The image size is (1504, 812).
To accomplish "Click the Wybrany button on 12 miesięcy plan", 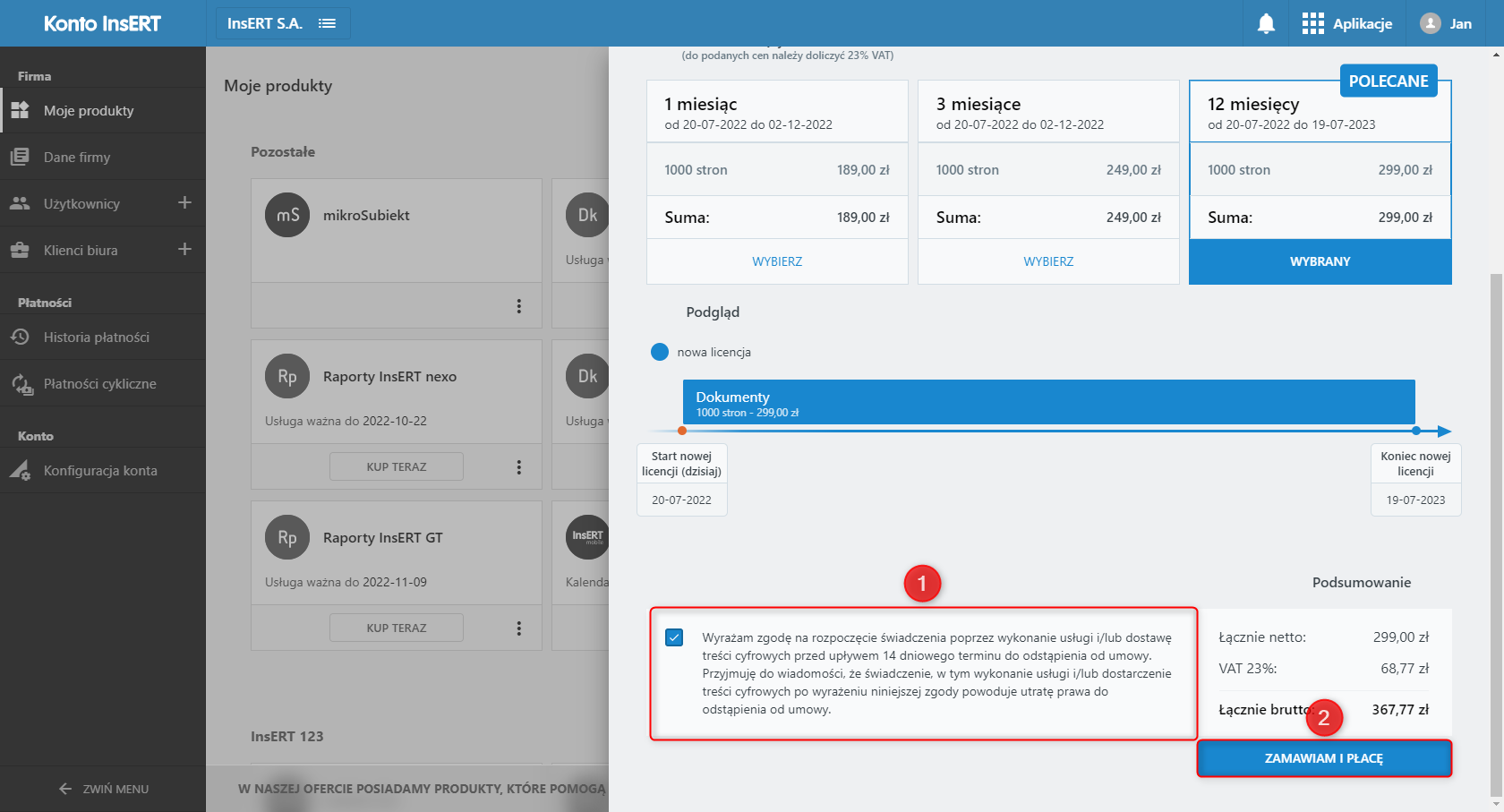I will [1320, 261].
